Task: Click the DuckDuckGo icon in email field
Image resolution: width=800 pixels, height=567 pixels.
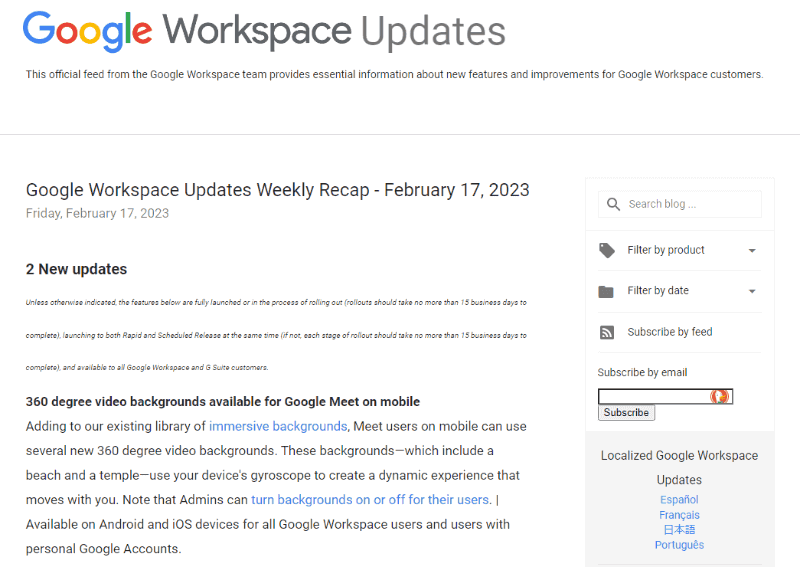Action: [719, 396]
